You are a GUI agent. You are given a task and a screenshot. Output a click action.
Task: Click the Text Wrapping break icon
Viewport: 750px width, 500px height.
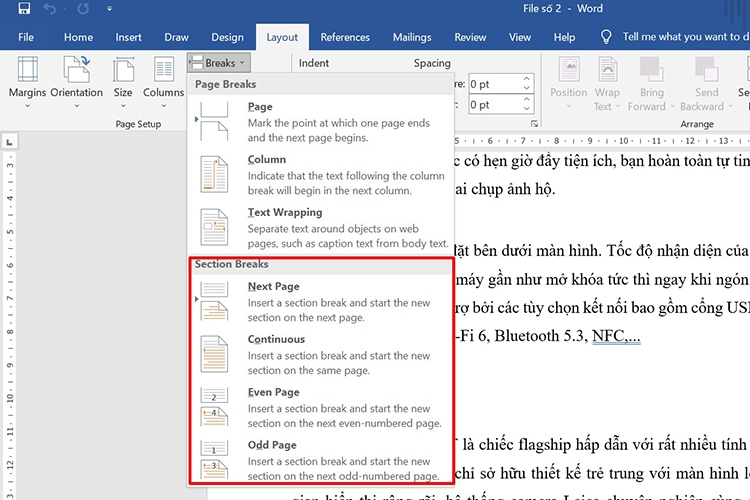pyautogui.click(x=214, y=227)
